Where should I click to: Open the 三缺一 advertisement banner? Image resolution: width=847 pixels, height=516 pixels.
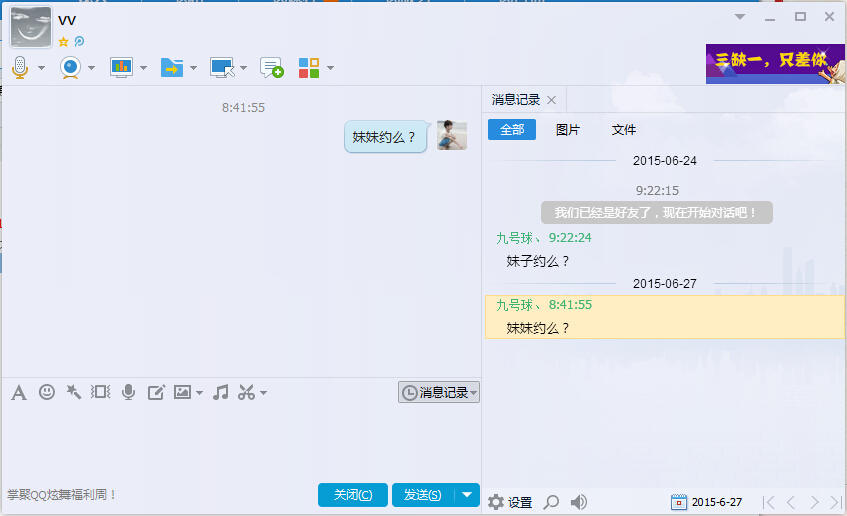click(775, 64)
